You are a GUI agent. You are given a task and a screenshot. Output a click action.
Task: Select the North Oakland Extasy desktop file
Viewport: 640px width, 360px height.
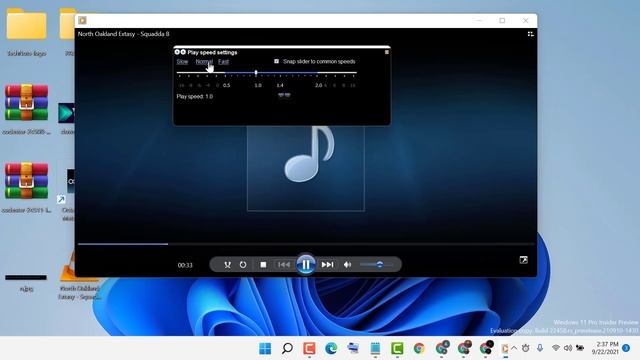(x=79, y=276)
